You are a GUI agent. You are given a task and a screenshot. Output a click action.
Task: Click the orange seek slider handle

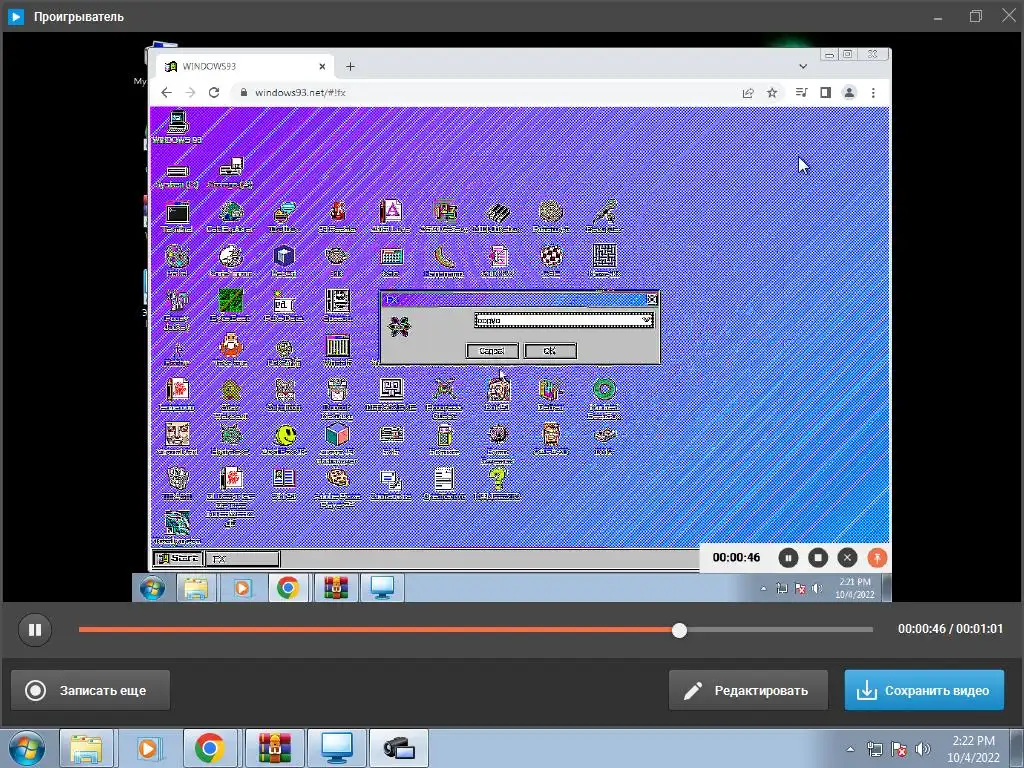(x=679, y=630)
